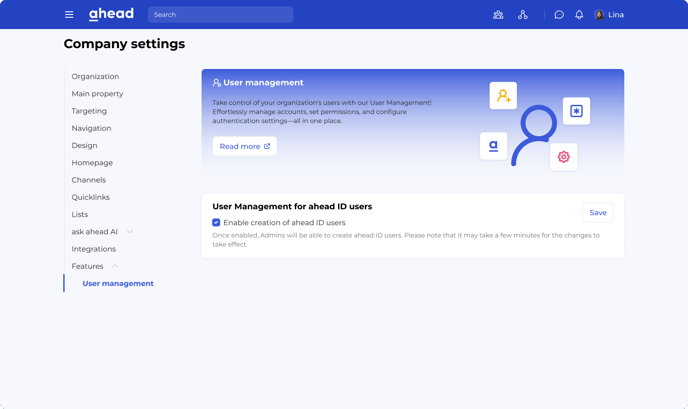Click the 'Take control of your organization's users' text
688x409 pixels.
coord(322,111)
